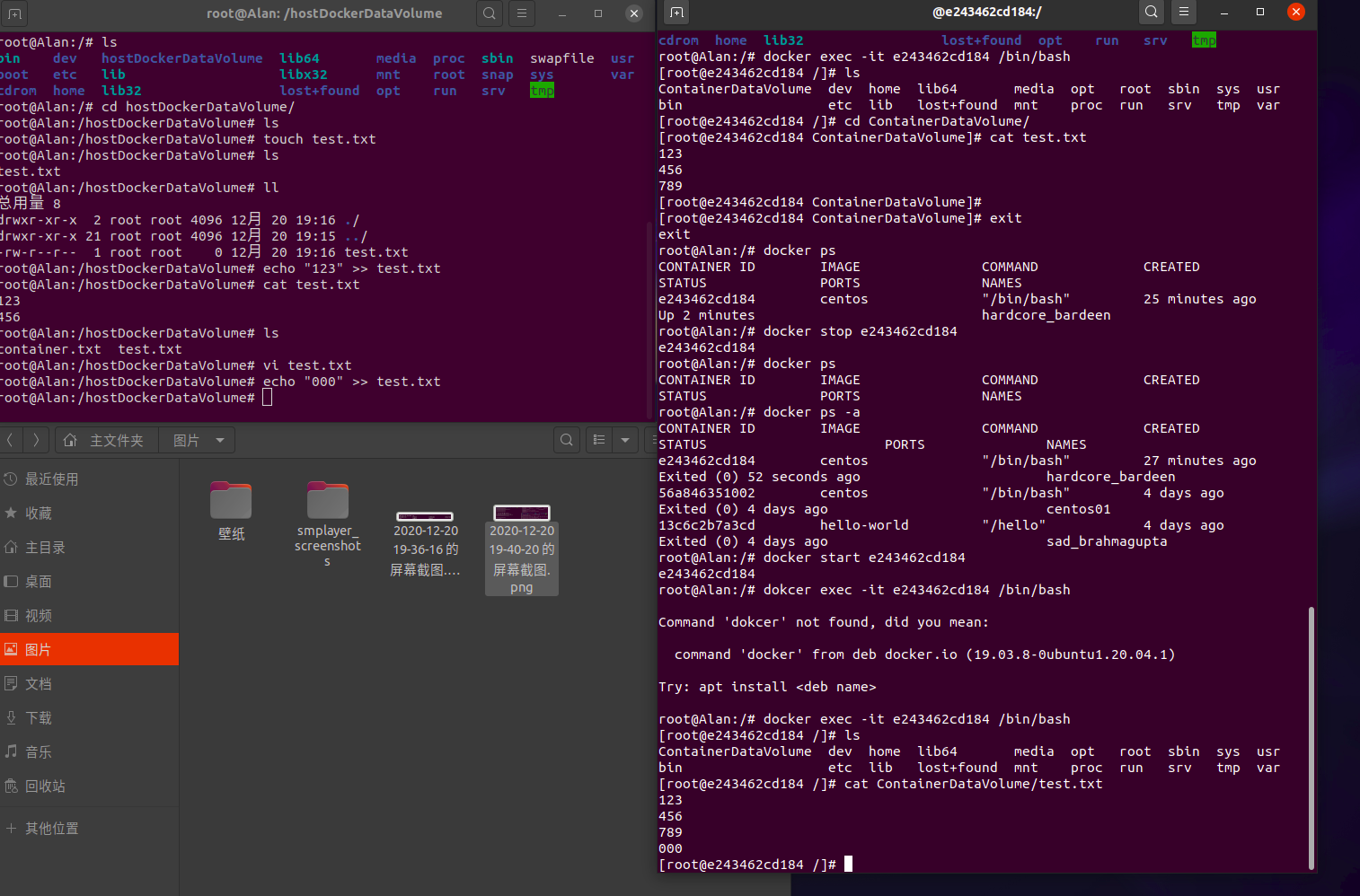Go back in file manager
This screenshot has width=1360, height=896.
(x=10, y=440)
